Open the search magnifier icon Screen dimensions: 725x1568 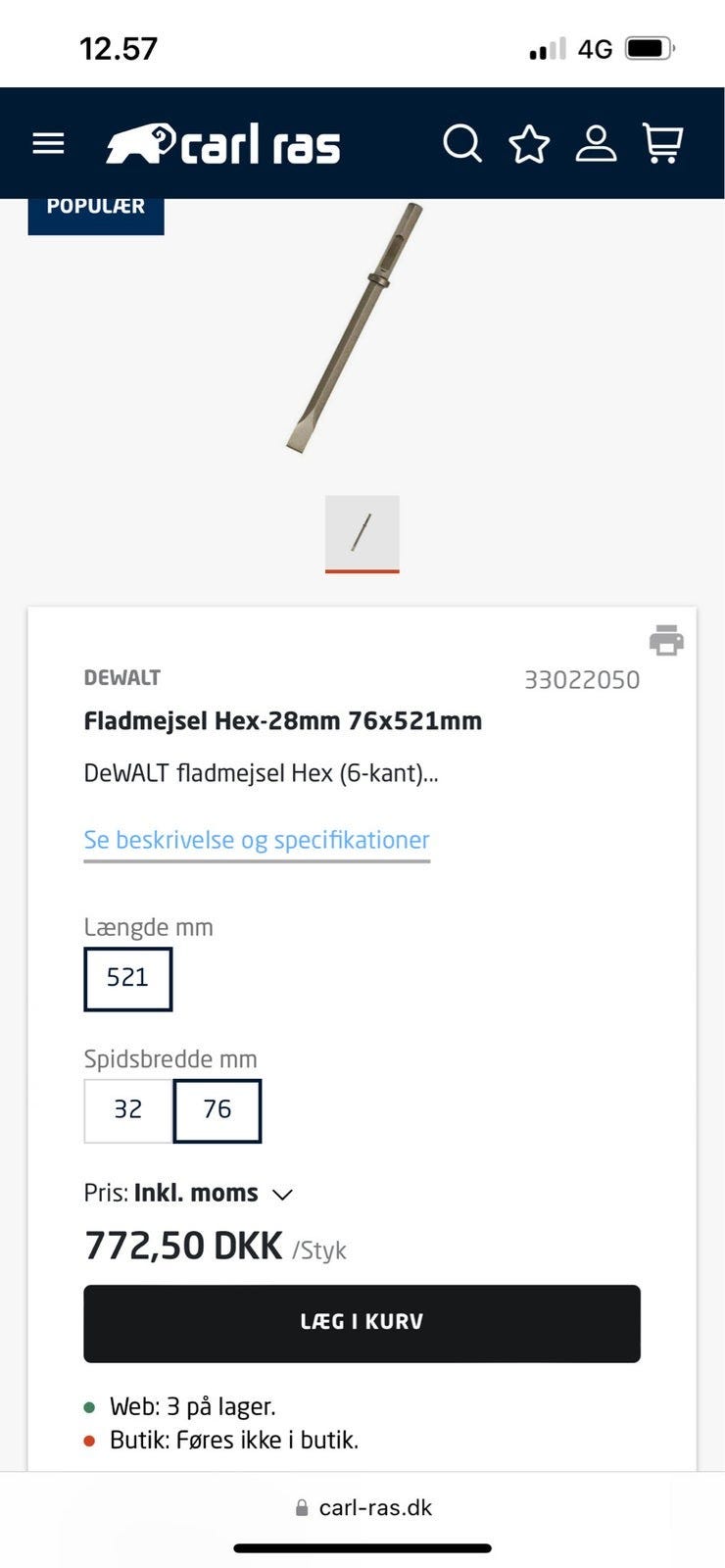point(461,144)
